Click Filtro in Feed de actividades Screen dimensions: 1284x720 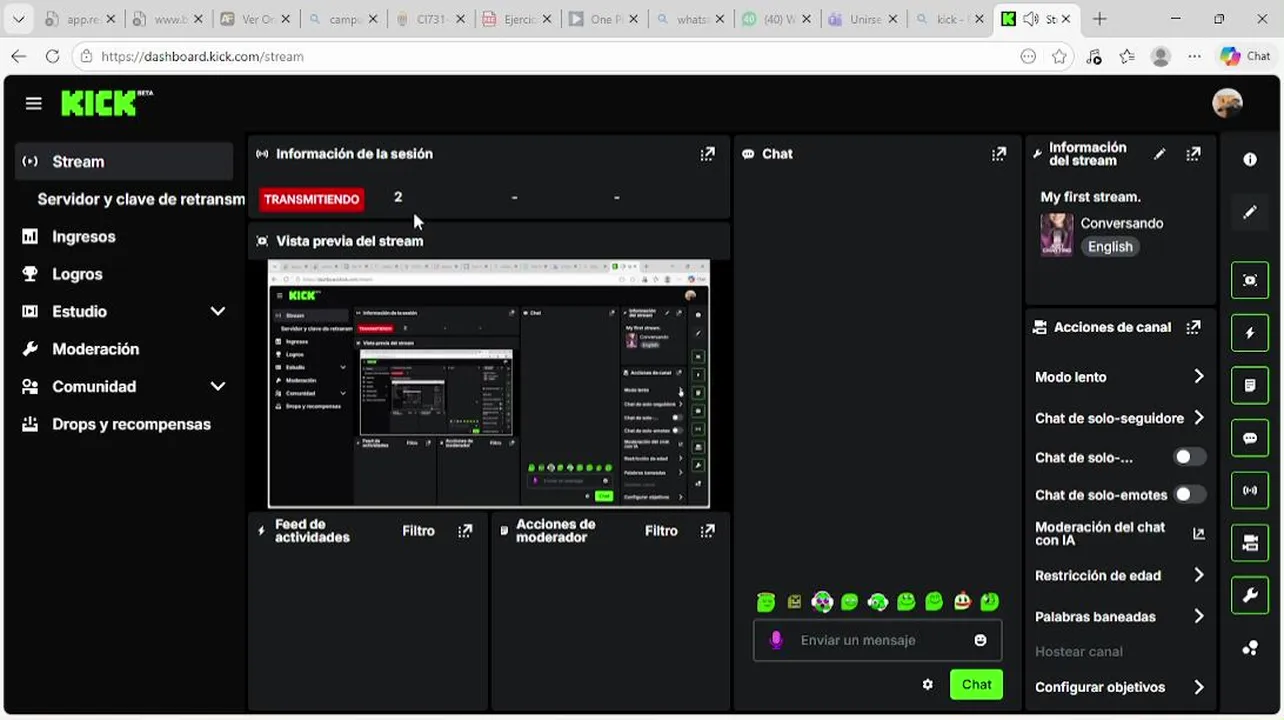coord(418,531)
